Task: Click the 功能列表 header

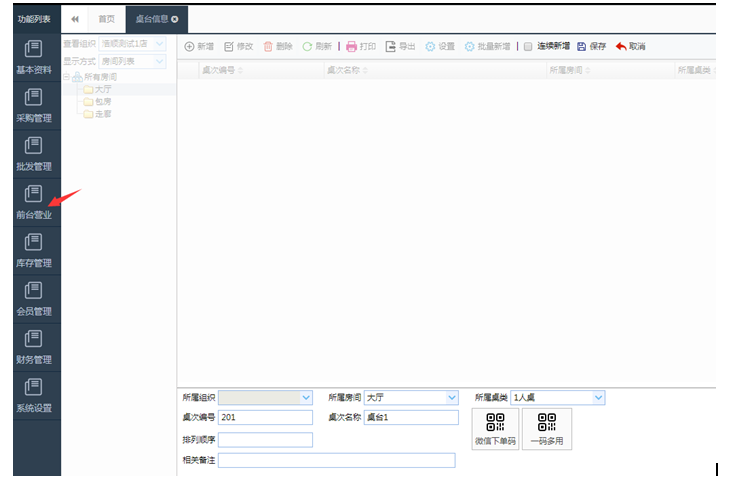Action: pos(34,19)
